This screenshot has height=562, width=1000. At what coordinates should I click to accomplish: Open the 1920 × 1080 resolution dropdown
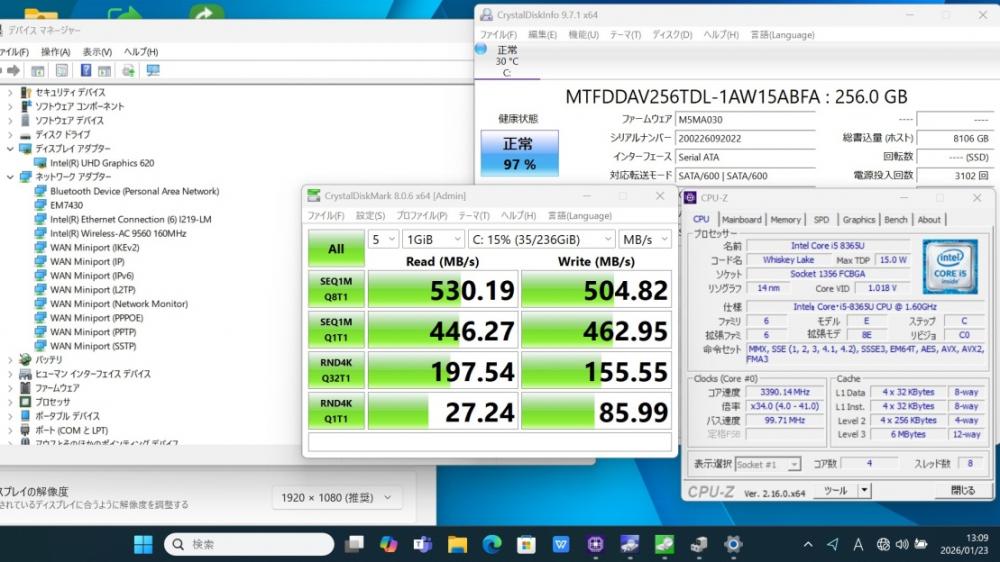(x=335, y=498)
